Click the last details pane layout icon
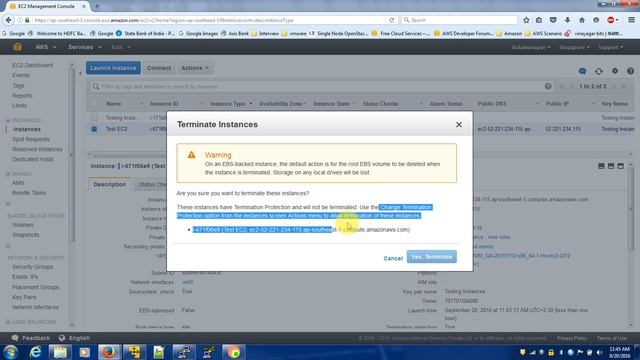Screen dimensions: 640x360 click(x=621, y=166)
